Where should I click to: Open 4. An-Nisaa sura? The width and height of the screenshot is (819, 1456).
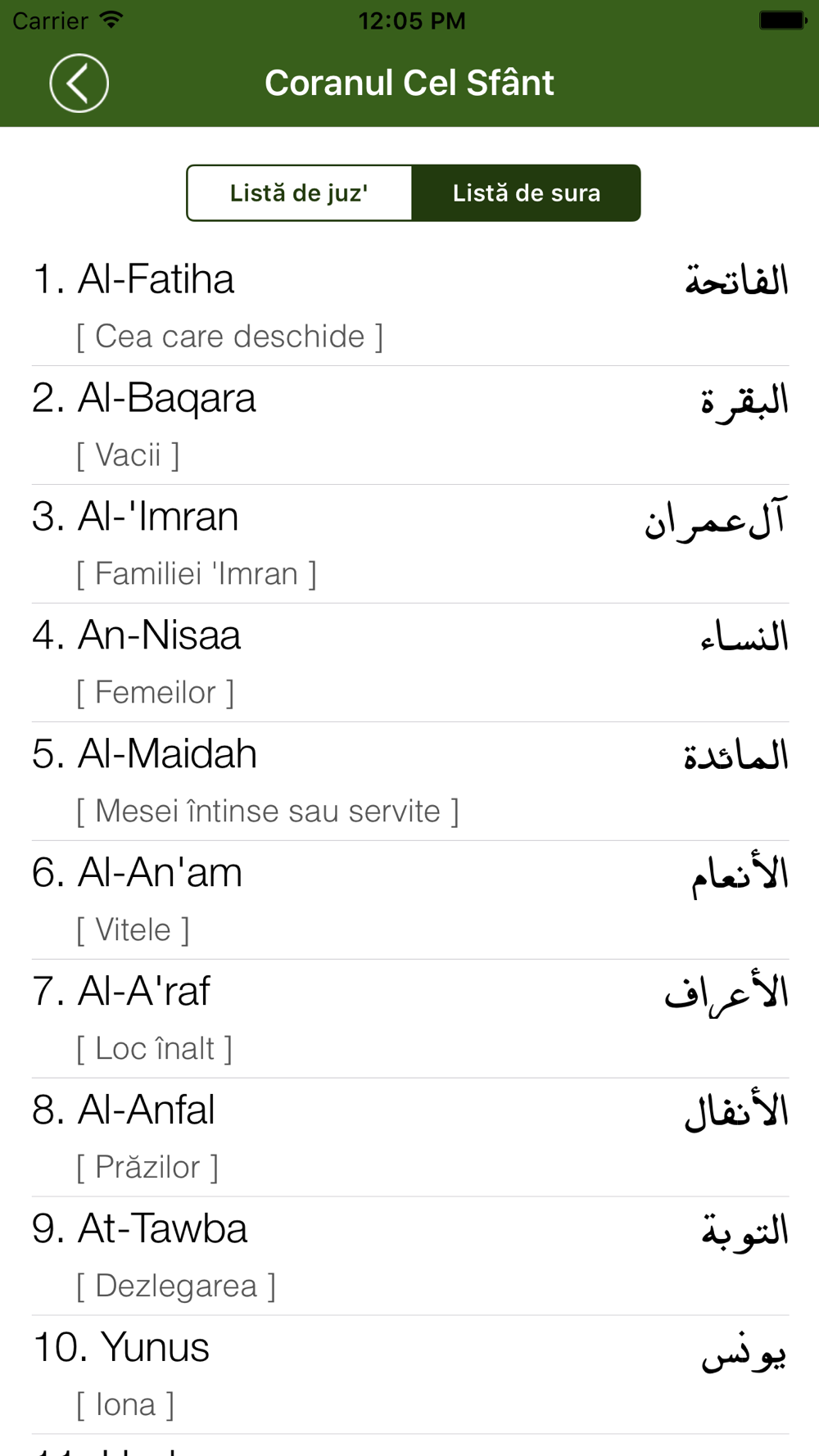click(409, 662)
